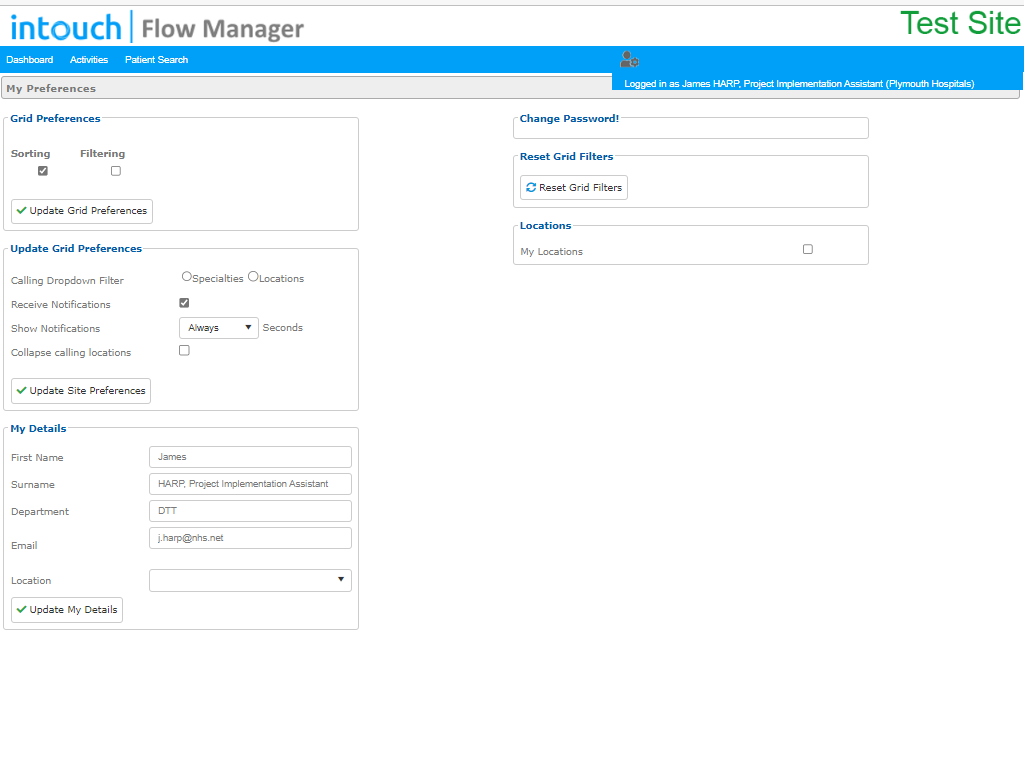
Task: Enable Collapse calling locations checkbox
Action: coord(184,351)
